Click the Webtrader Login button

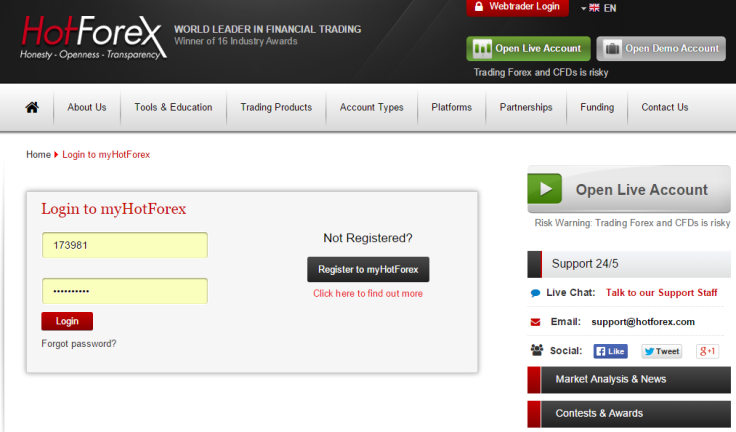point(517,7)
